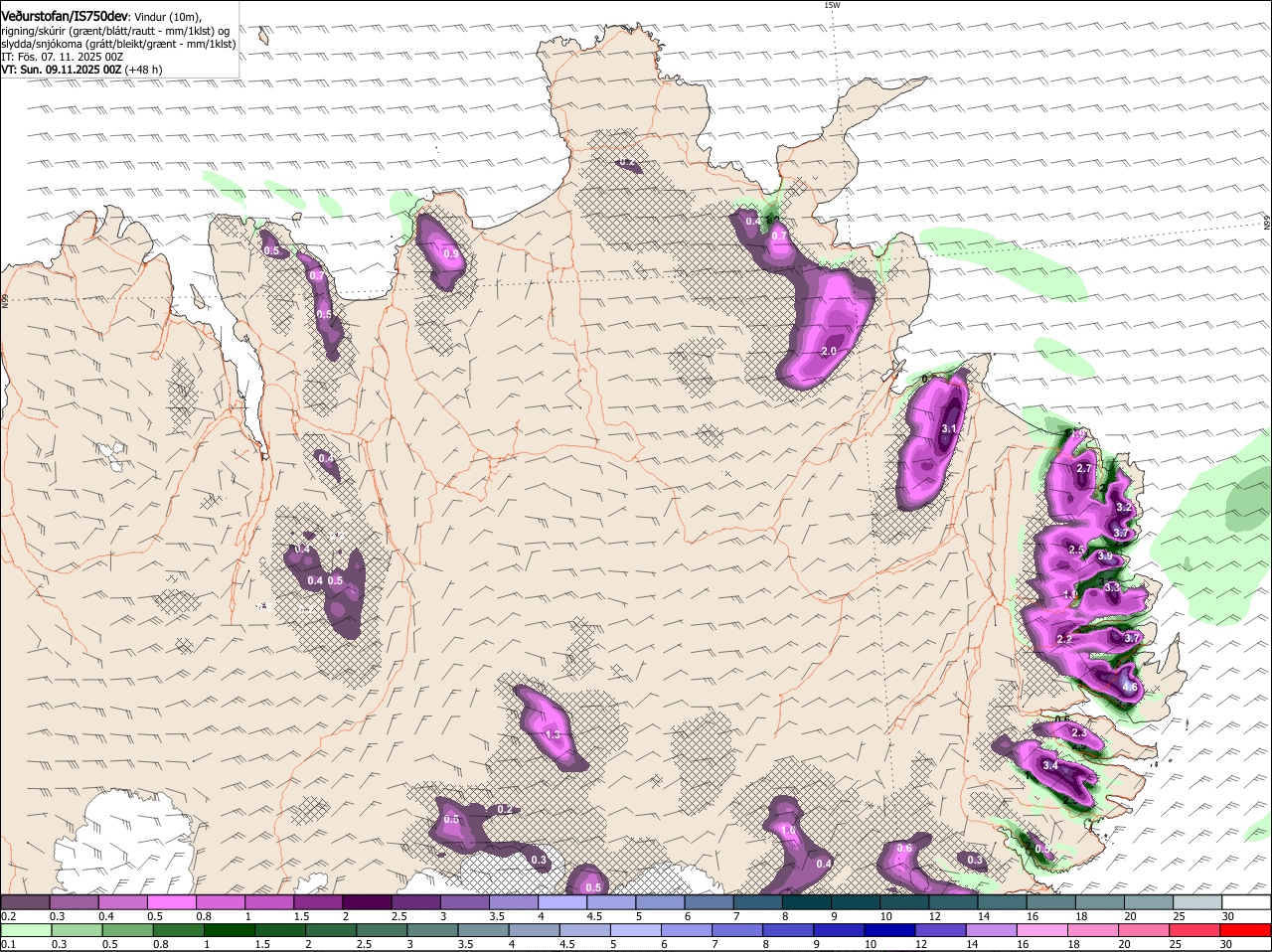The height and width of the screenshot is (952, 1272).
Task: Click the 0.9 snowfall value on the map
Action: click(x=451, y=254)
